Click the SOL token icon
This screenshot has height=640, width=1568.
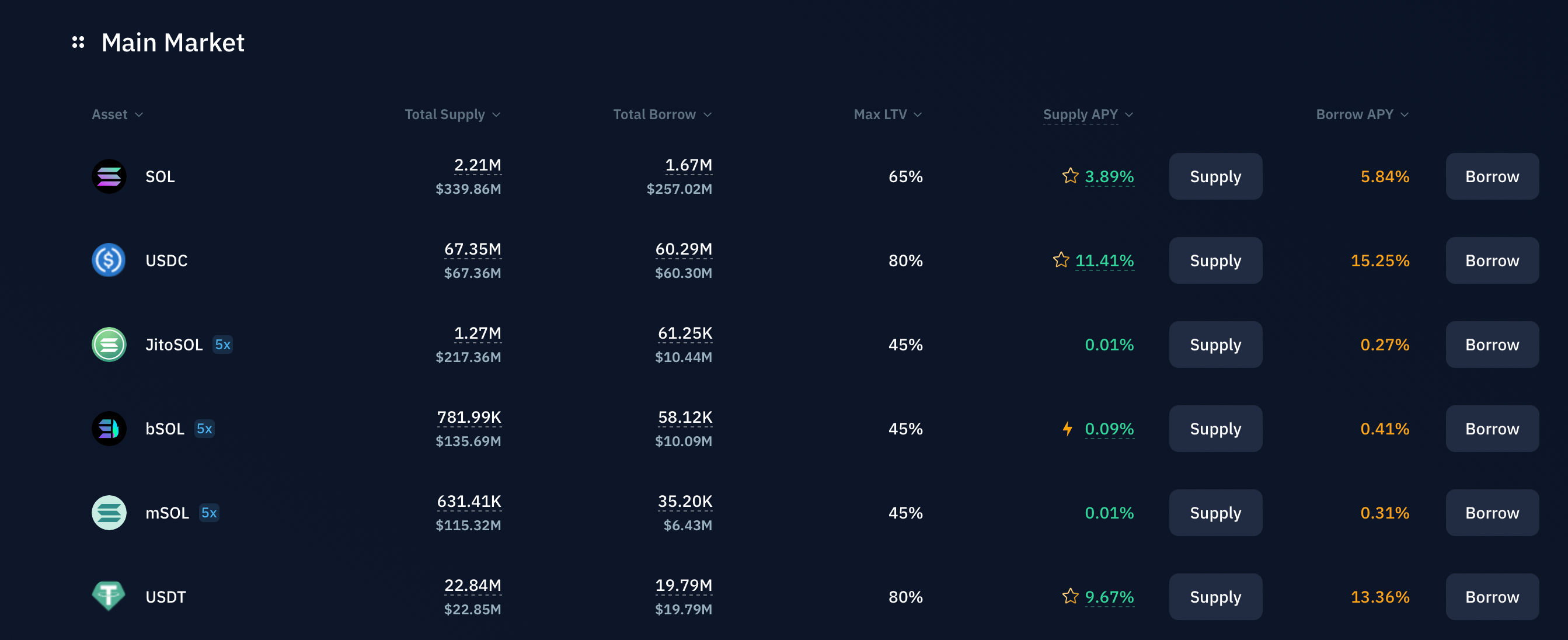click(109, 176)
